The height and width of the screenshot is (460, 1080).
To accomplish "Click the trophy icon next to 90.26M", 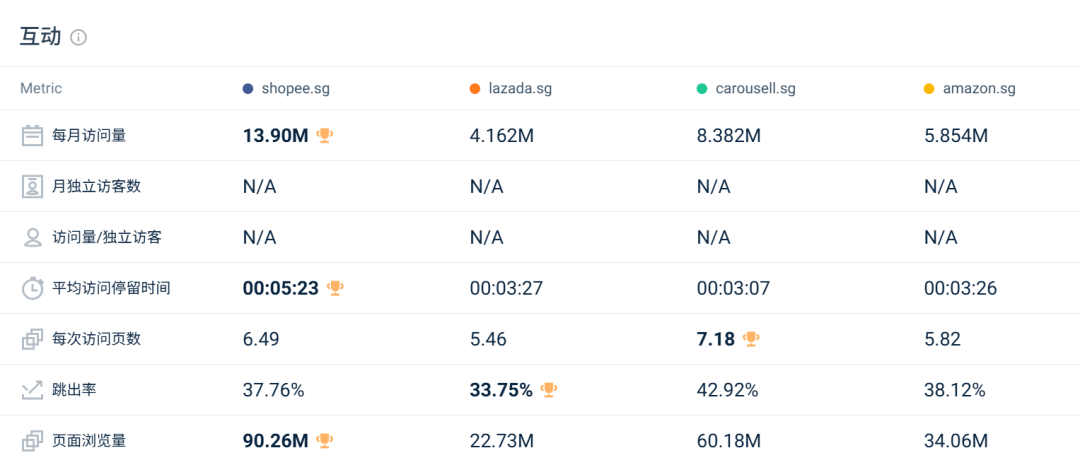I will [x=324, y=440].
